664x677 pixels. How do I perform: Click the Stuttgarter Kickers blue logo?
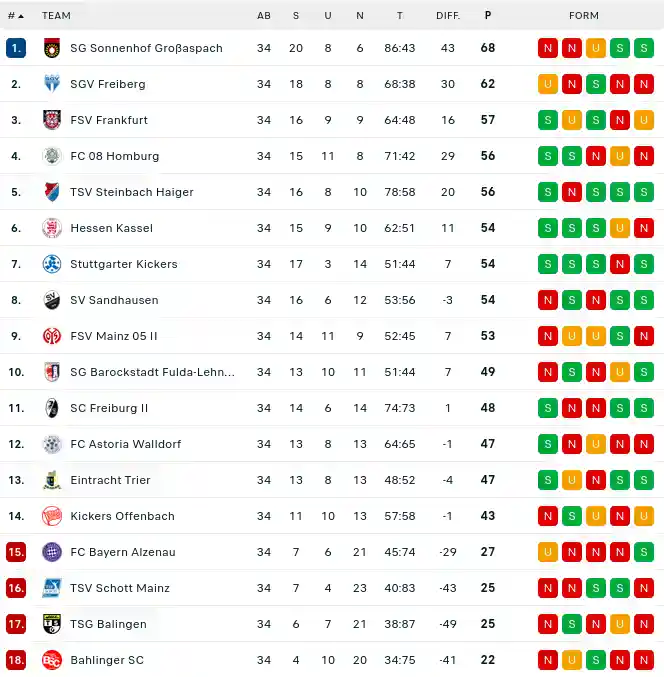click(x=52, y=264)
